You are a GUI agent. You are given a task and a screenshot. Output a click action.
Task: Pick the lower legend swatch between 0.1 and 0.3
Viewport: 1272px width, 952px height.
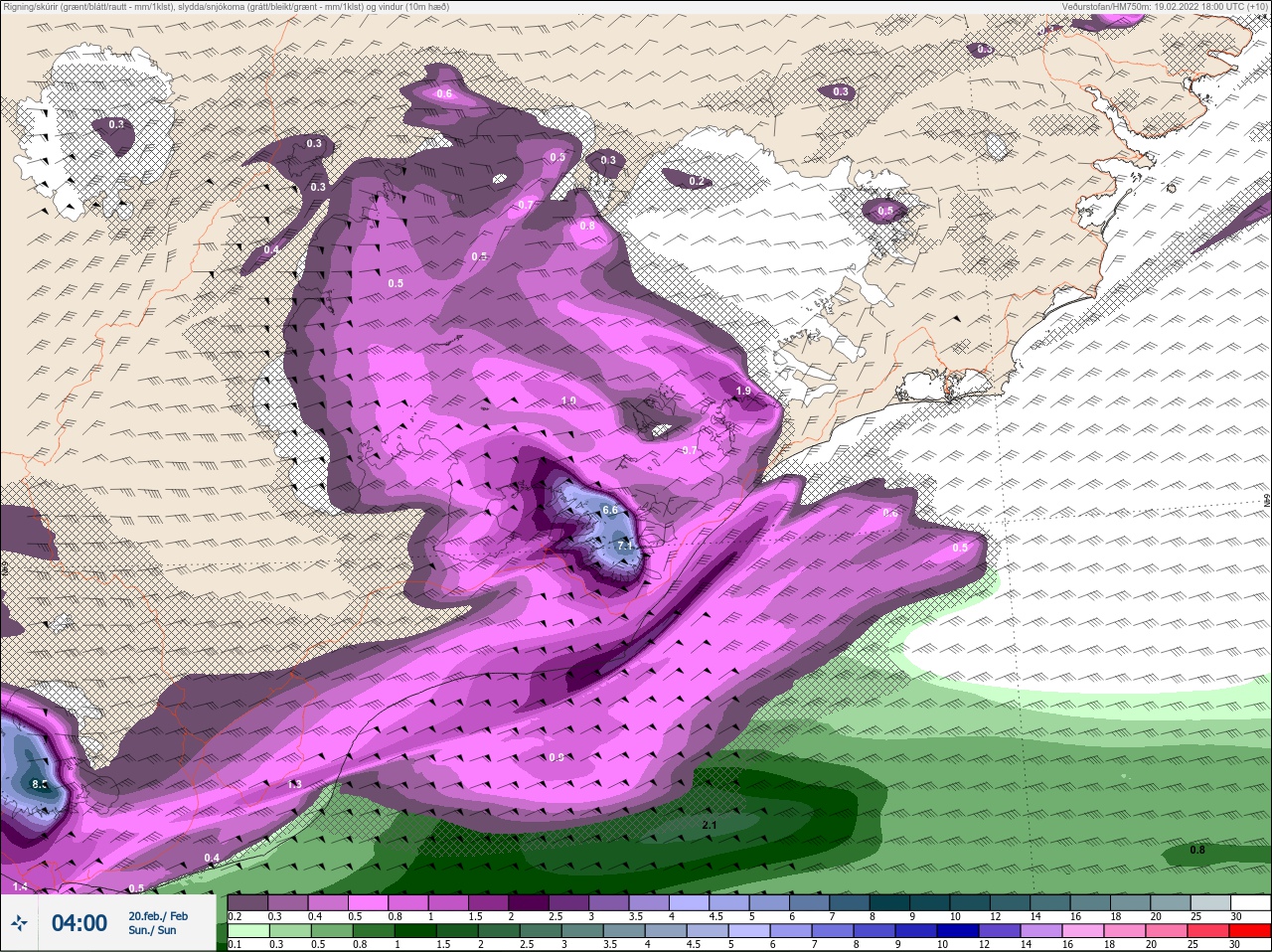pos(247,931)
